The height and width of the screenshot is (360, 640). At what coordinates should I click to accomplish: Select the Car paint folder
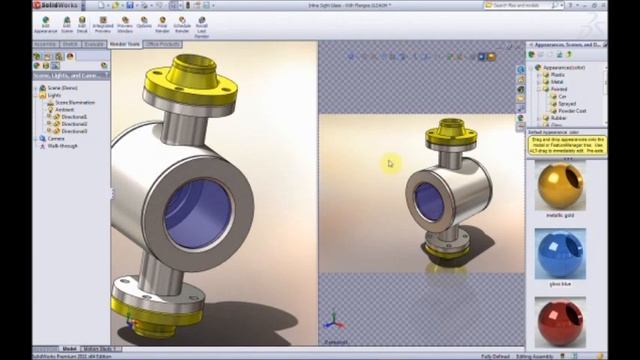pos(562,97)
